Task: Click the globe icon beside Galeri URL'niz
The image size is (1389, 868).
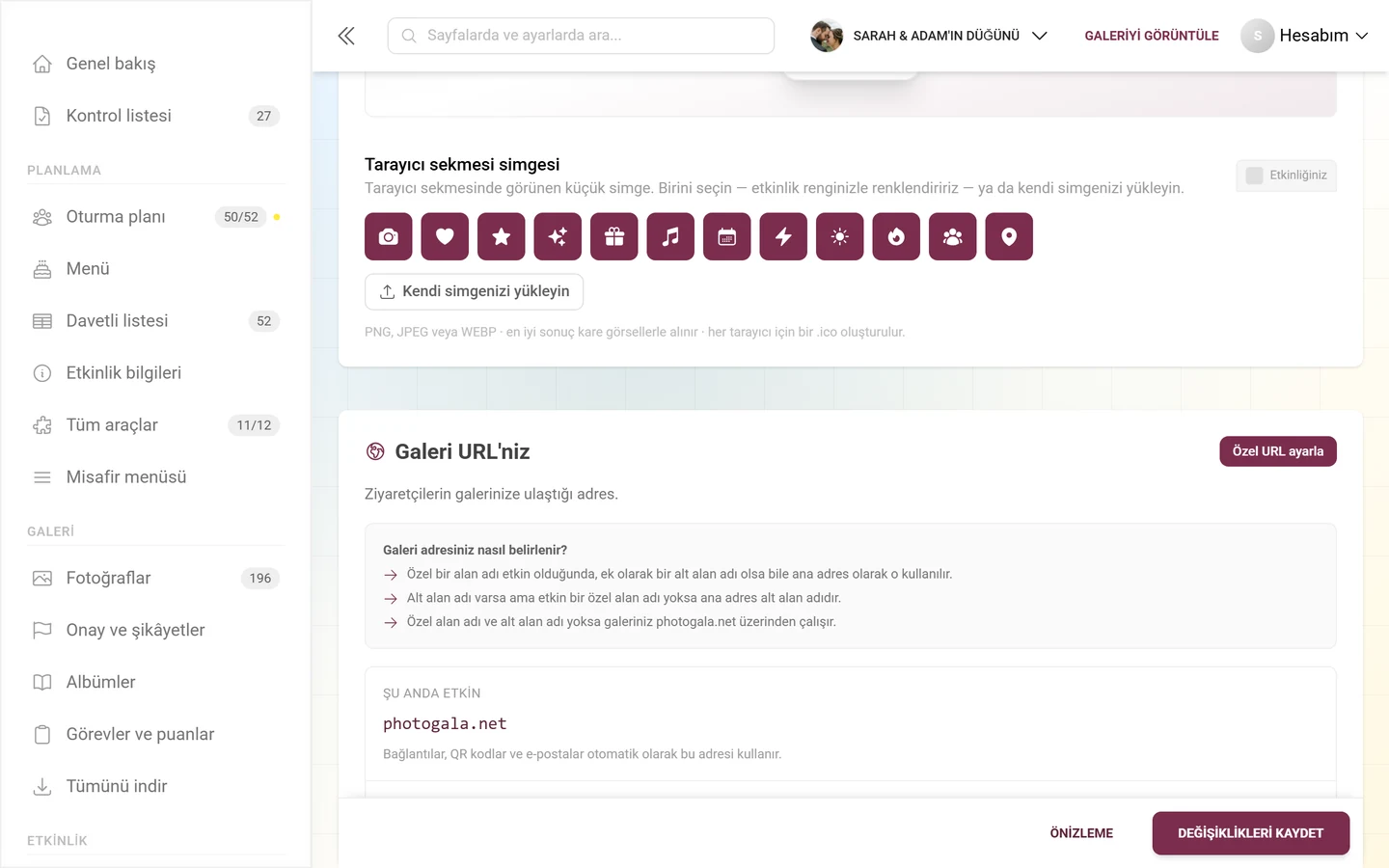Action: 375,451
